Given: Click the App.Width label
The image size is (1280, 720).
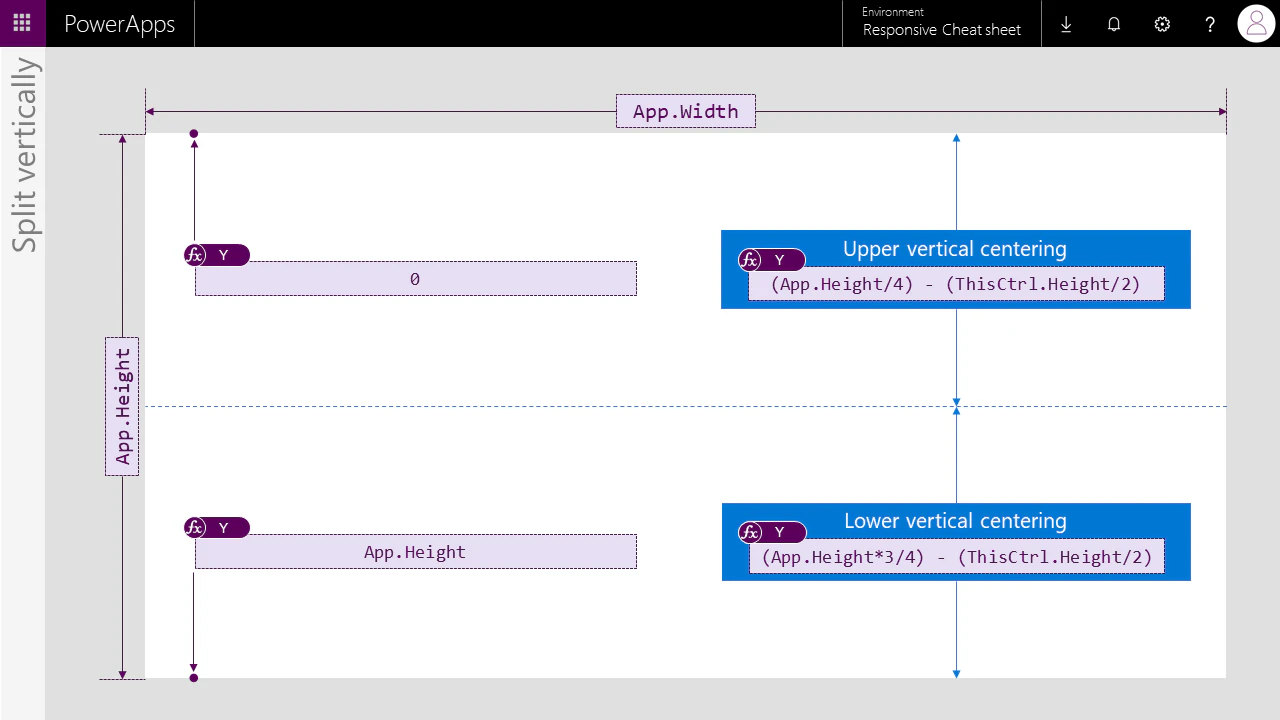Looking at the screenshot, I should click(x=686, y=111).
